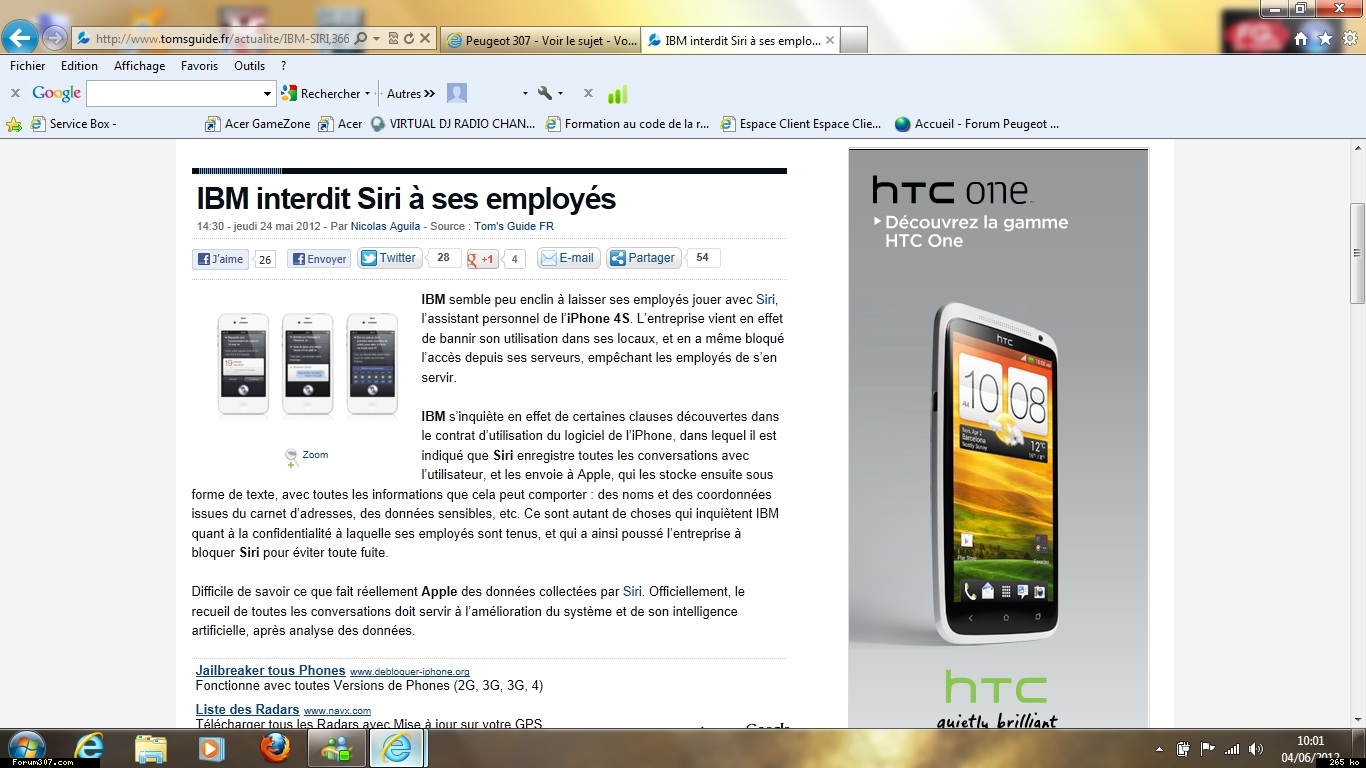This screenshot has width=1366, height=768.
Task: Click the add-to-favorites bar star icon
Action: coord(14,124)
